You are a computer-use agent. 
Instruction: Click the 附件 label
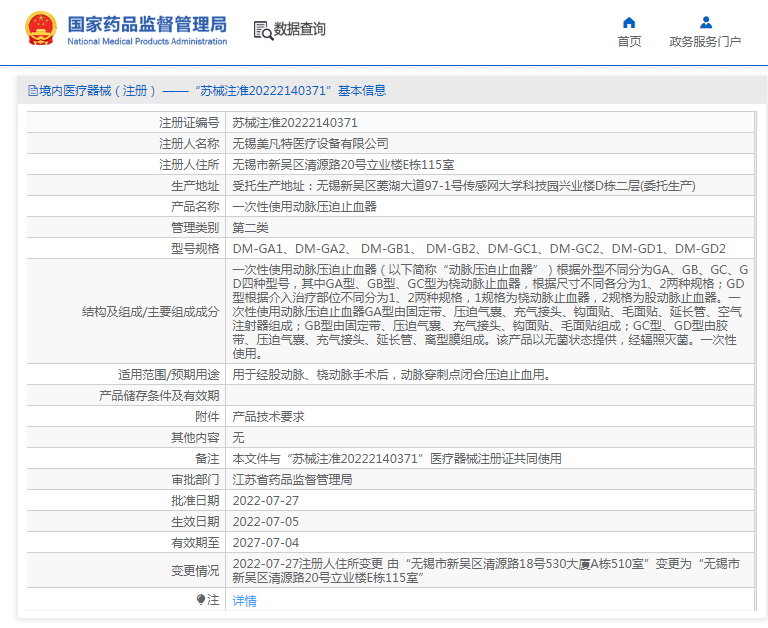coord(207,417)
